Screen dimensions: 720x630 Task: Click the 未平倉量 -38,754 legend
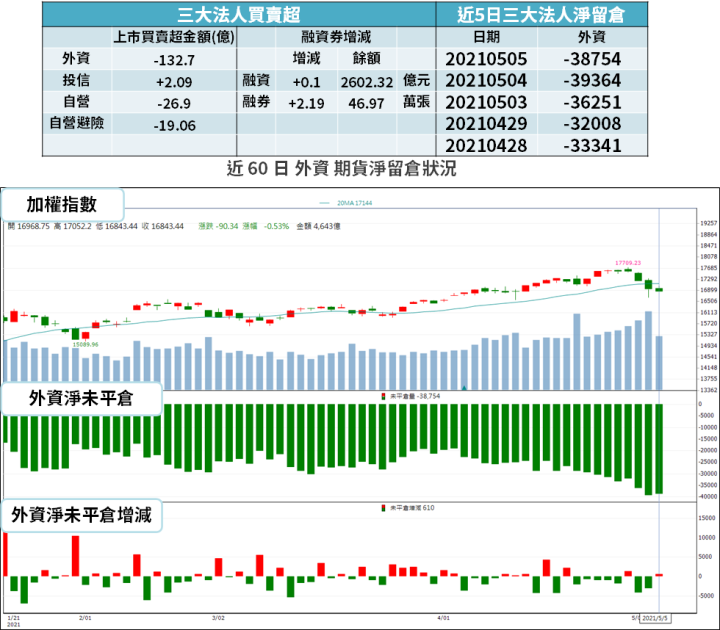click(411, 396)
